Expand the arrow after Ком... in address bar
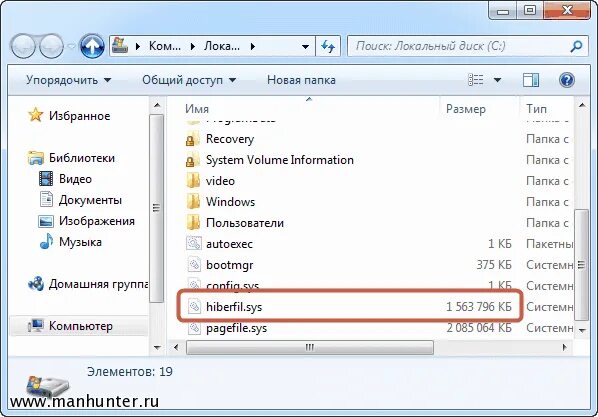The height and width of the screenshot is (417, 598). pyautogui.click(x=192, y=47)
